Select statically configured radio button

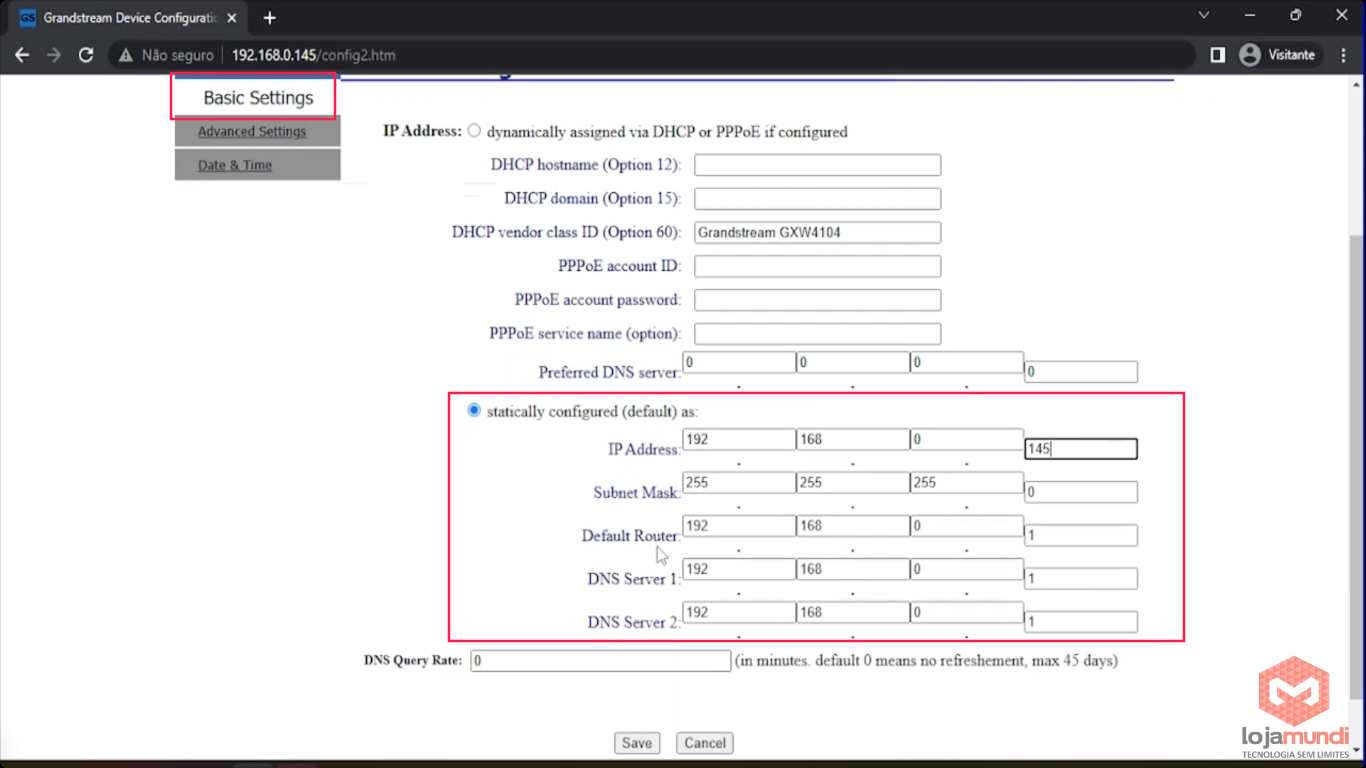(x=474, y=411)
